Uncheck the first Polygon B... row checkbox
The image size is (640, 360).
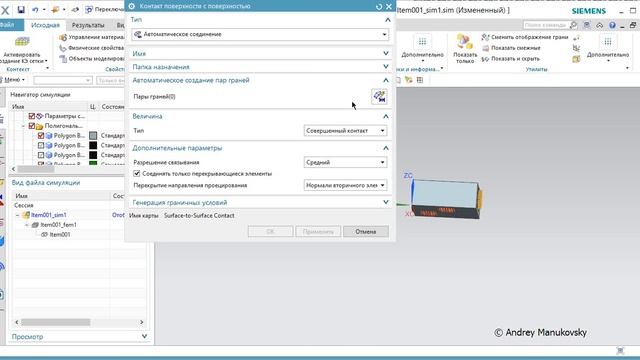tap(41, 136)
